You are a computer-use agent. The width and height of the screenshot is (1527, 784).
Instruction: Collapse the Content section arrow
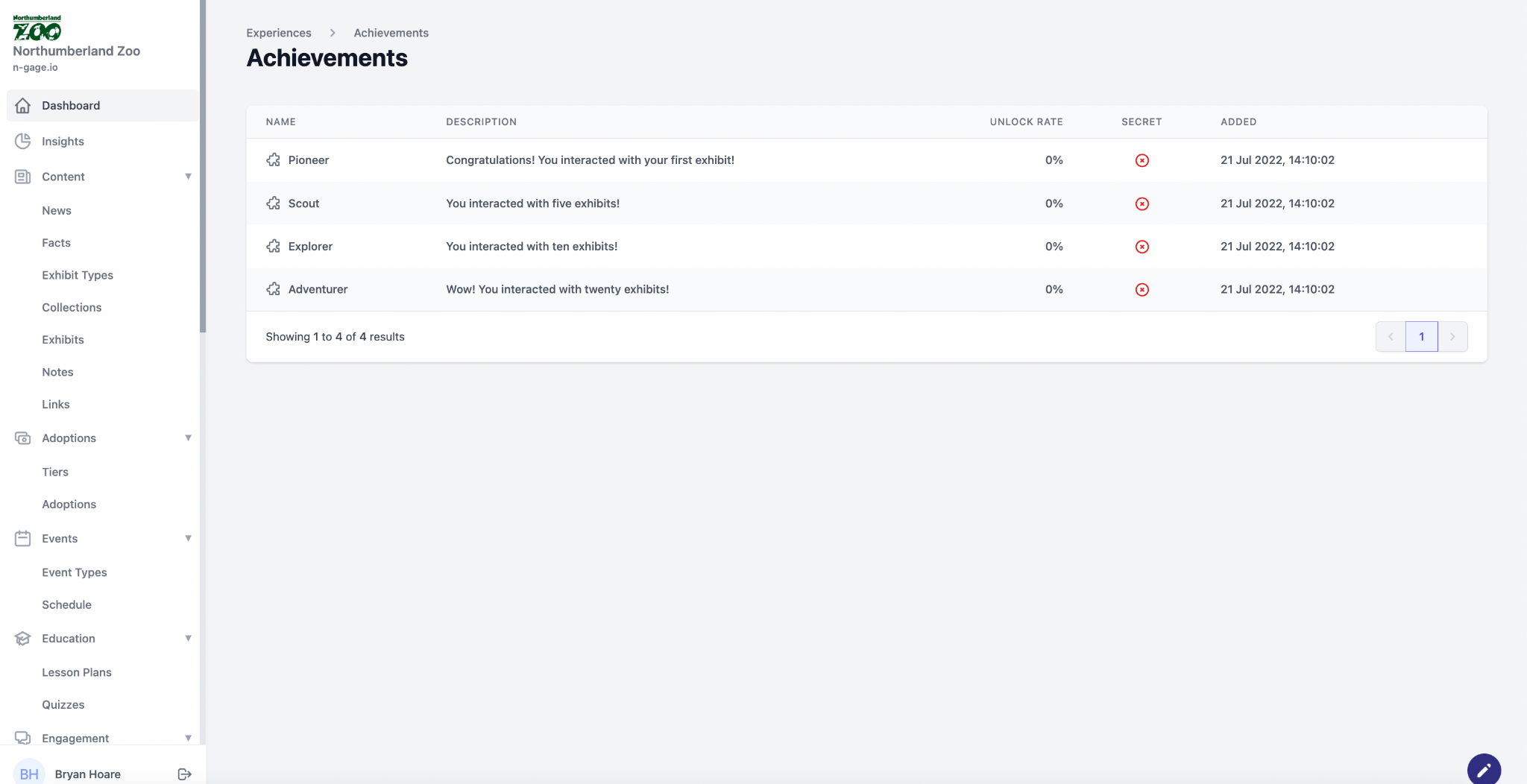[188, 177]
